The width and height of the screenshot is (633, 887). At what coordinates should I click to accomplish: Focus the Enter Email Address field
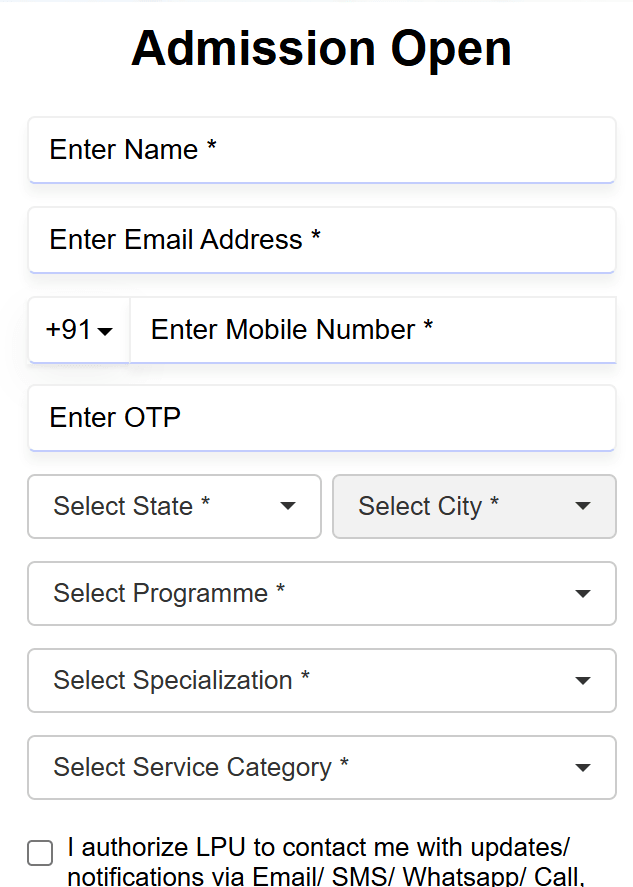pyautogui.click(x=321, y=240)
